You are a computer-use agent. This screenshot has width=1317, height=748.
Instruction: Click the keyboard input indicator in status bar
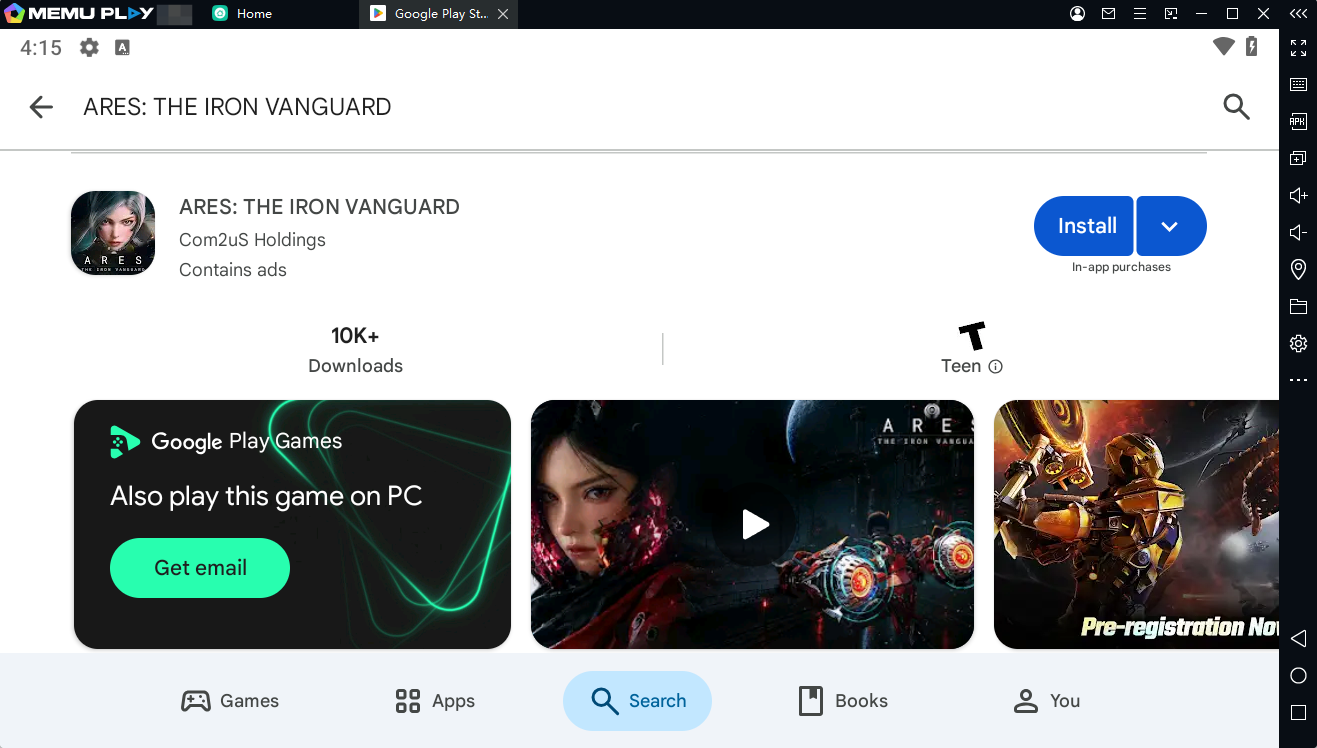122,47
